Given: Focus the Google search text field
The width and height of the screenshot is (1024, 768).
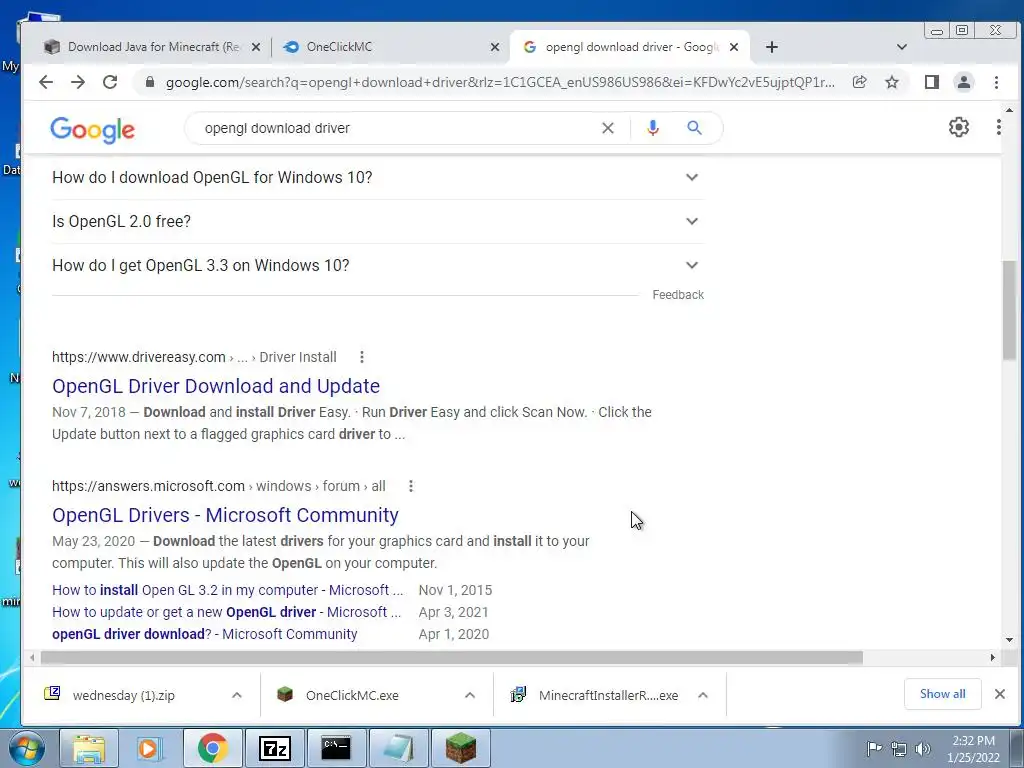Looking at the screenshot, I should coord(392,128).
